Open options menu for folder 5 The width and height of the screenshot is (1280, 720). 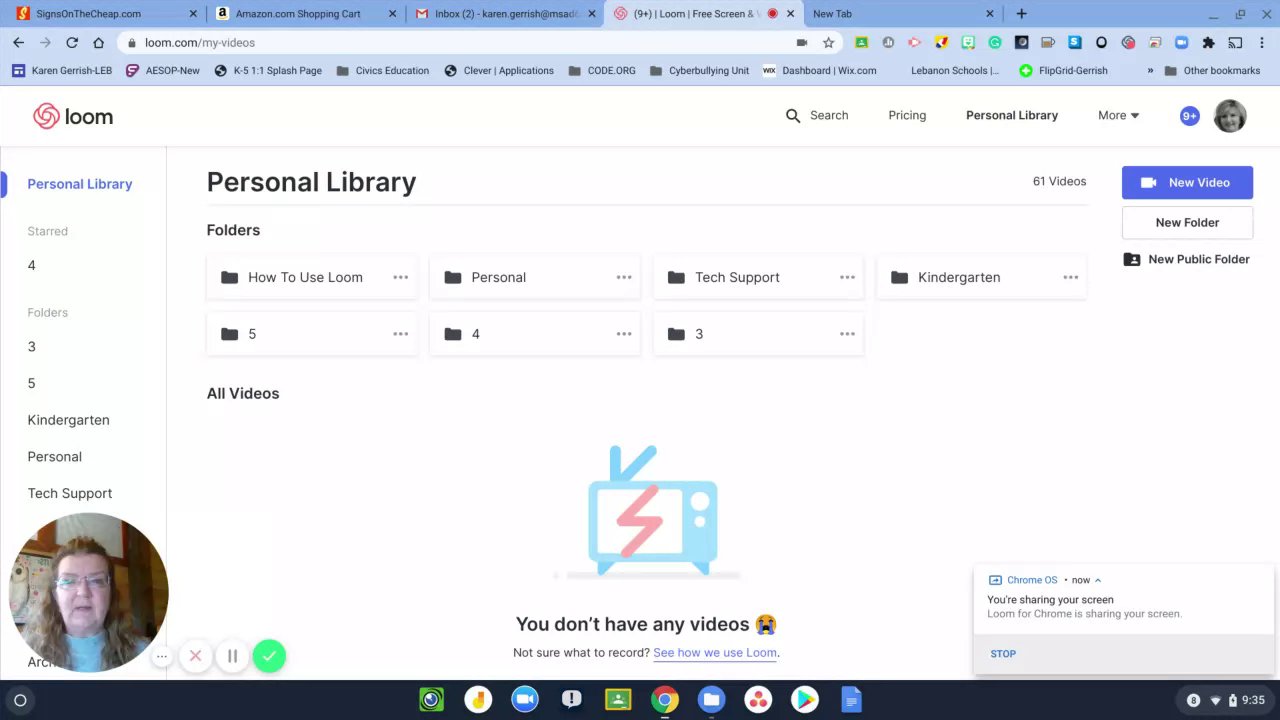tap(401, 334)
